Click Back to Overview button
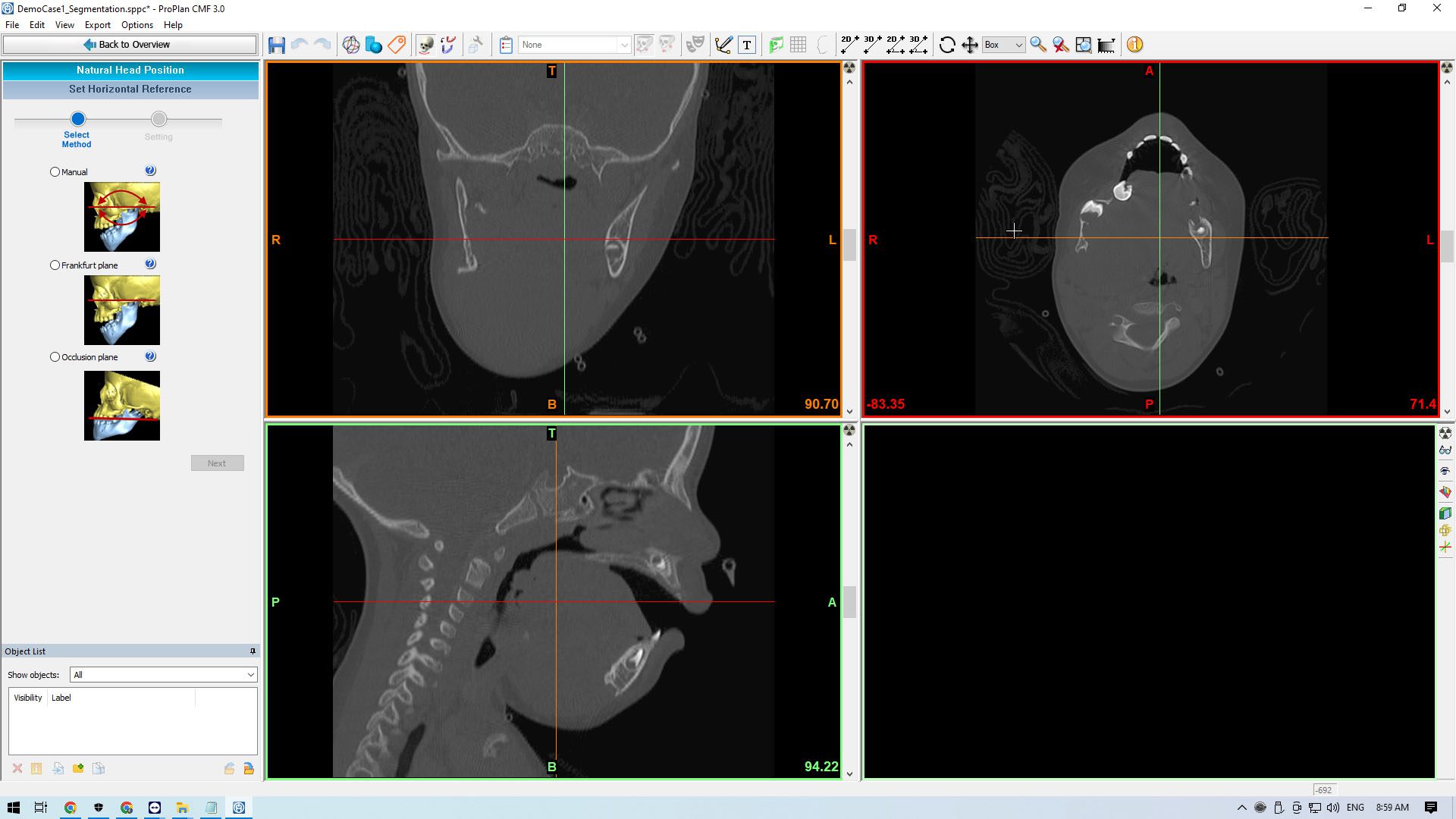The image size is (1456, 819). [x=130, y=45]
